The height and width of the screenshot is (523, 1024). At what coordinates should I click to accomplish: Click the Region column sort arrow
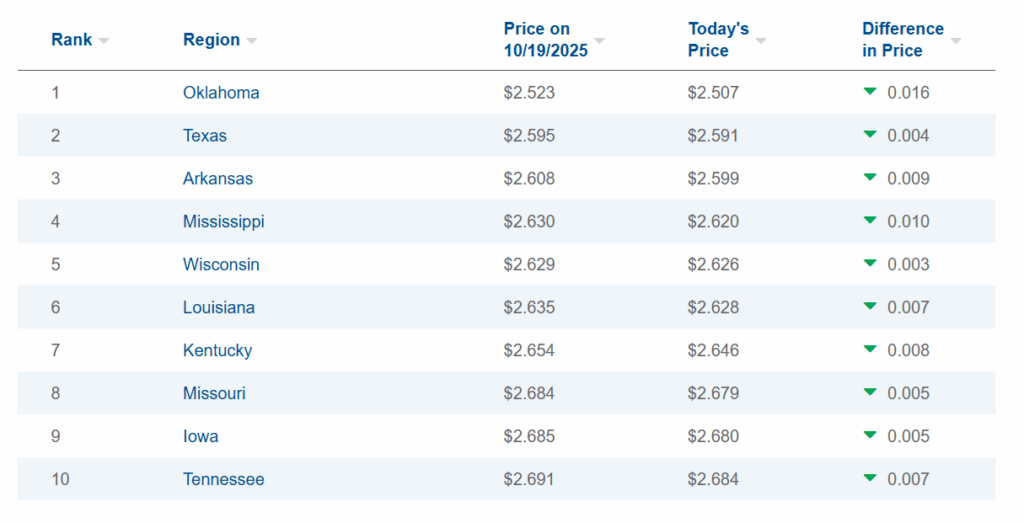[x=252, y=41]
